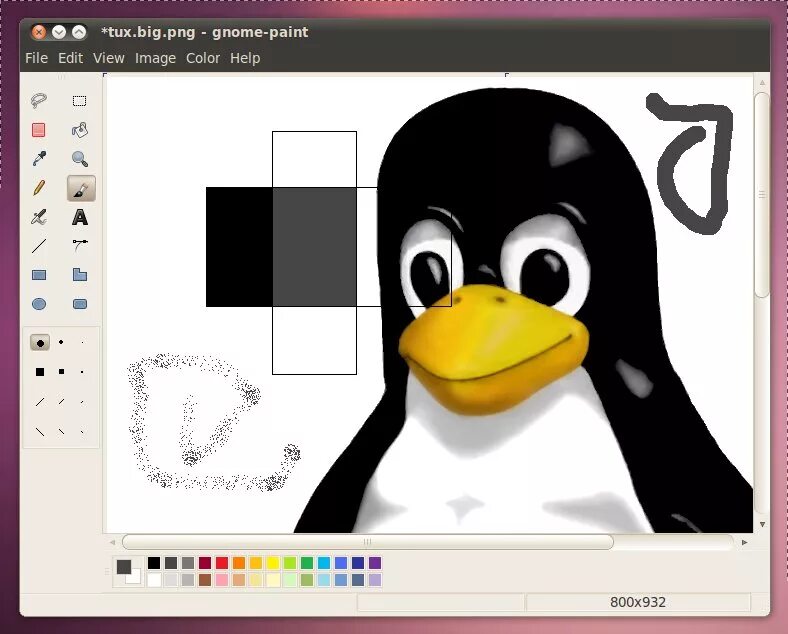This screenshot has height=634, width=788.
Task: Pick the large forward-slash brush tip
Action: click(40, 402)
